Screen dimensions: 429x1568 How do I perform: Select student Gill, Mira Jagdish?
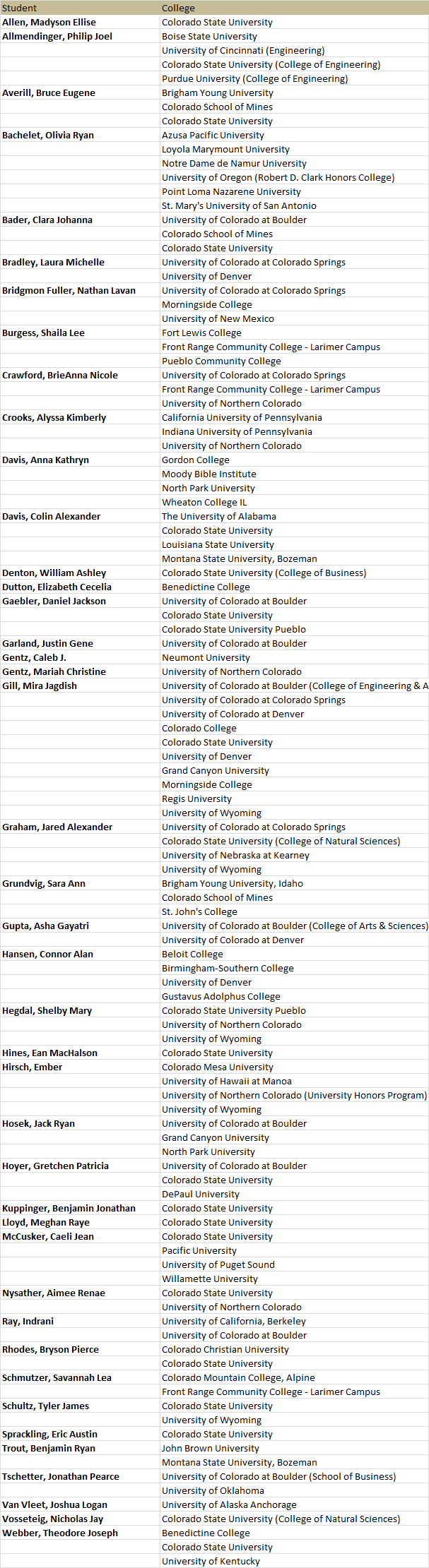40,686
